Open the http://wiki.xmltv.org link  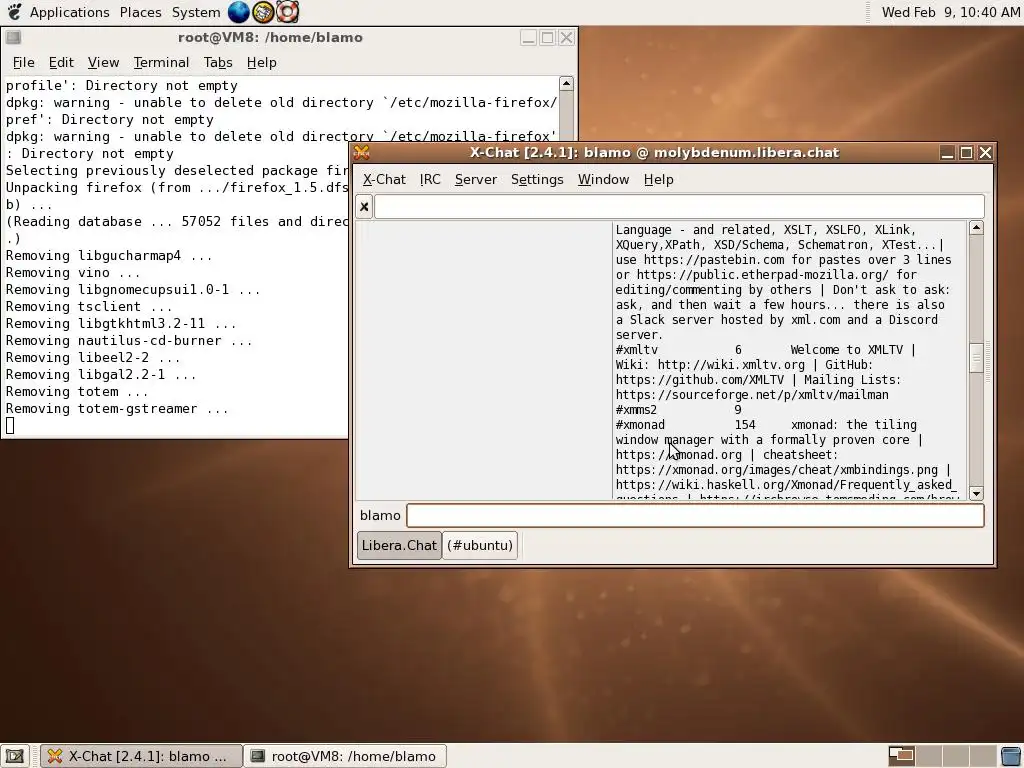pos(731,364)
